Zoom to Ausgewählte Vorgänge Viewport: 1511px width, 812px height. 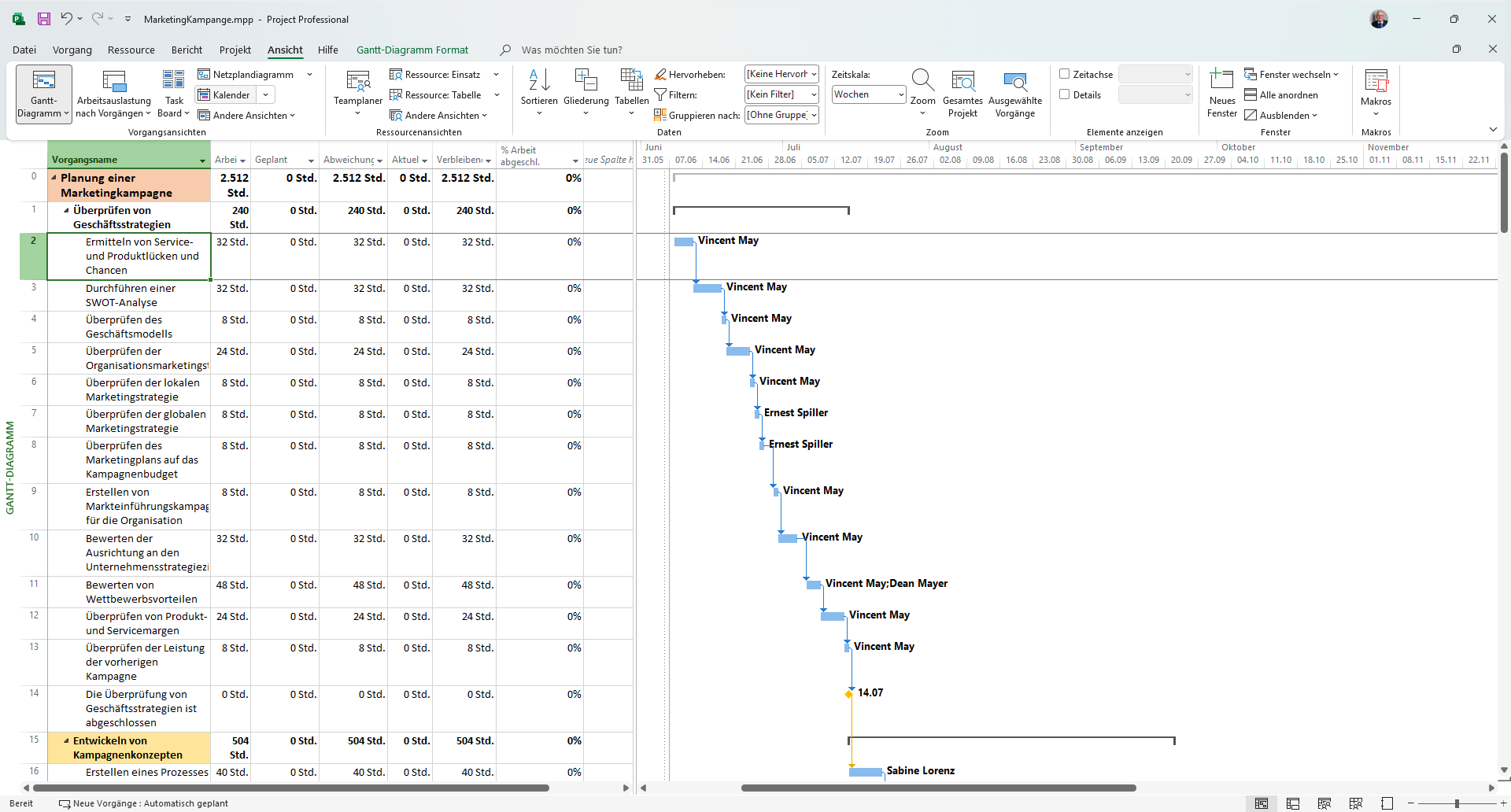click(1015, 94)
